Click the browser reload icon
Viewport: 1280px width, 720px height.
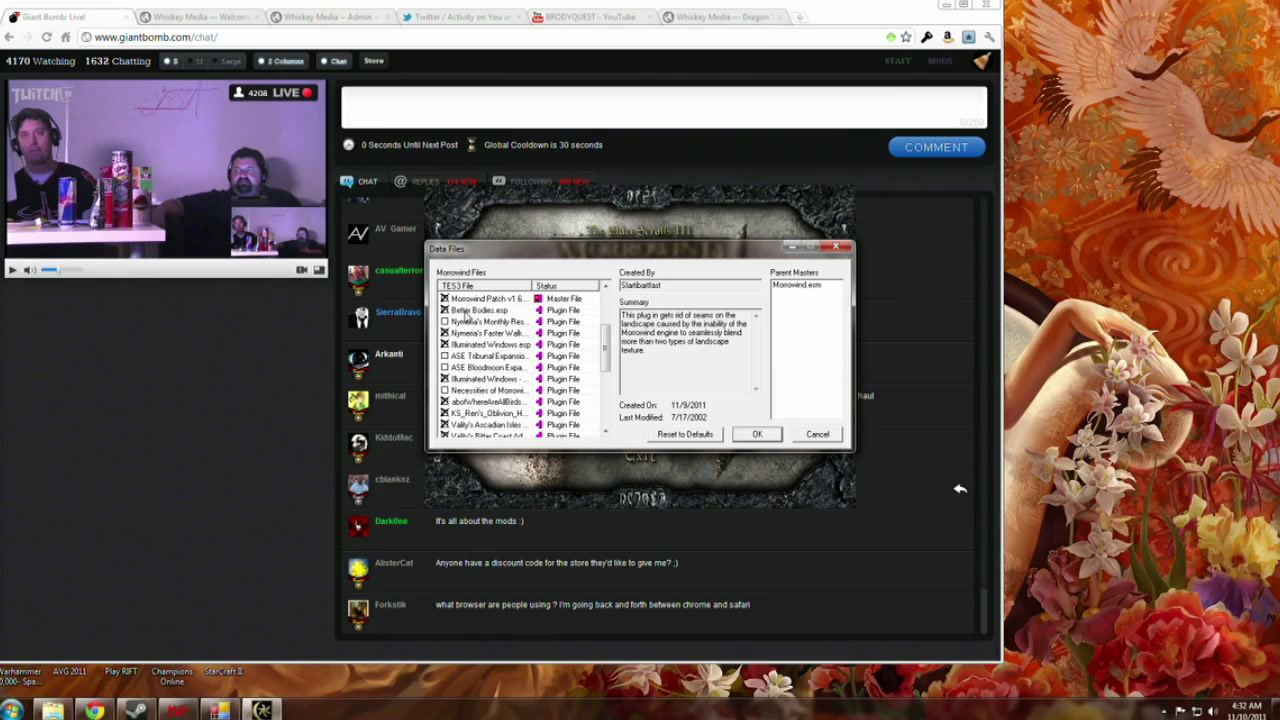click(x=46, y=37)
